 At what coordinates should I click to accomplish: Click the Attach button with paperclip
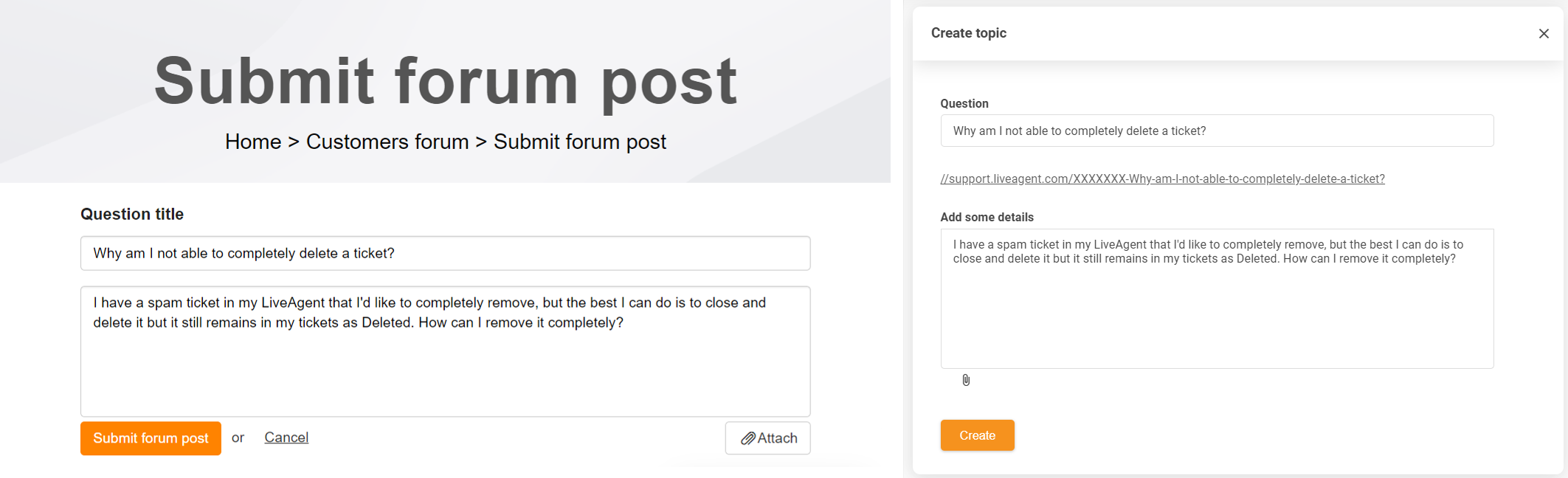pyautogui.click(x=767, y=438)
